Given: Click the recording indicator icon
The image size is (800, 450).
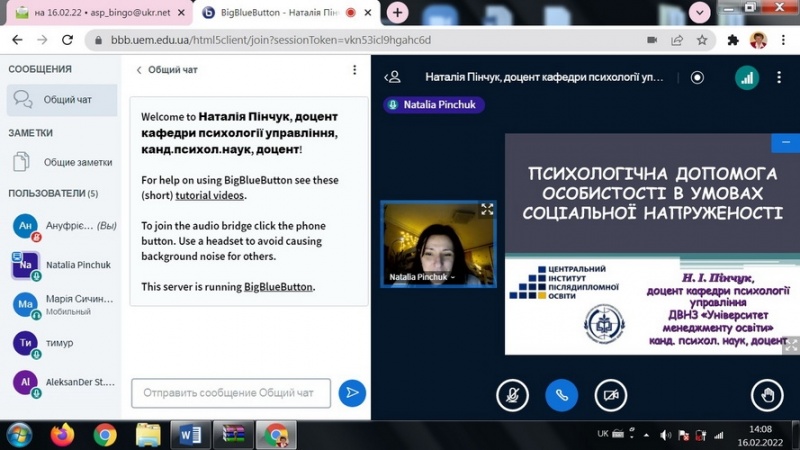Looking at the screenshot, I should point(697,78).
